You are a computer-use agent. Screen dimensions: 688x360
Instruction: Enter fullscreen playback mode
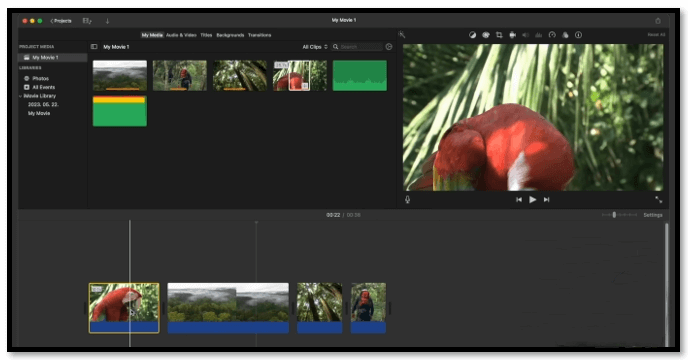659,200
